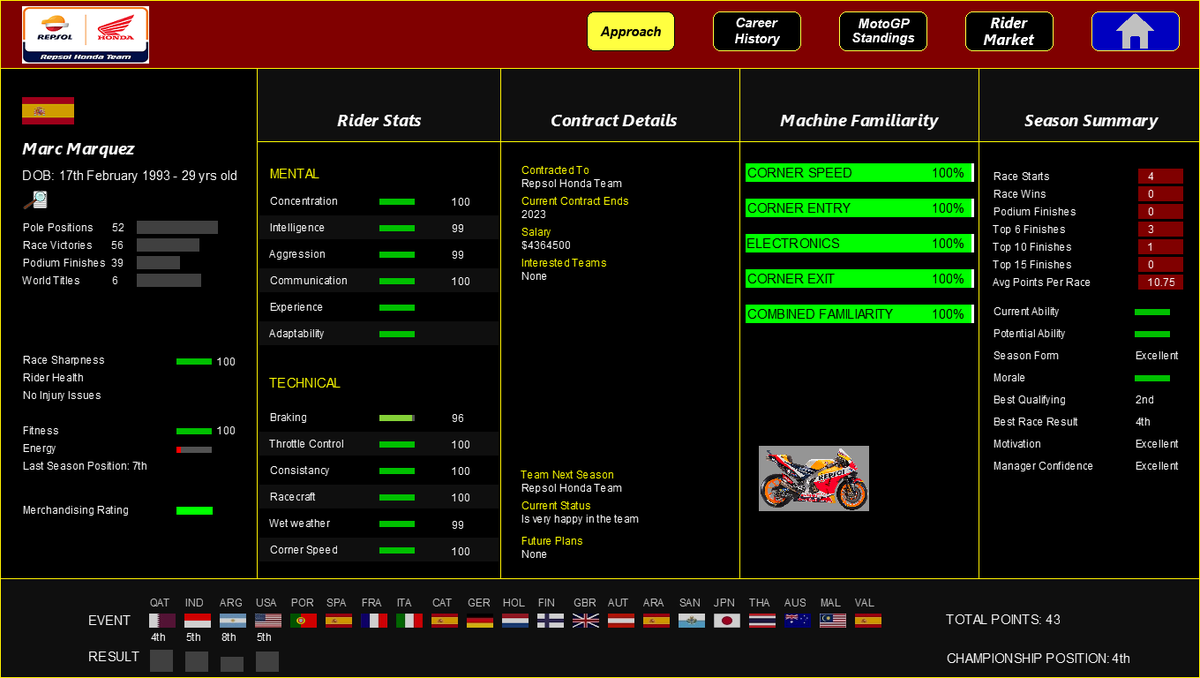Click the salary value $4364500
The image size is (1200, 678).
pos(546,245)
